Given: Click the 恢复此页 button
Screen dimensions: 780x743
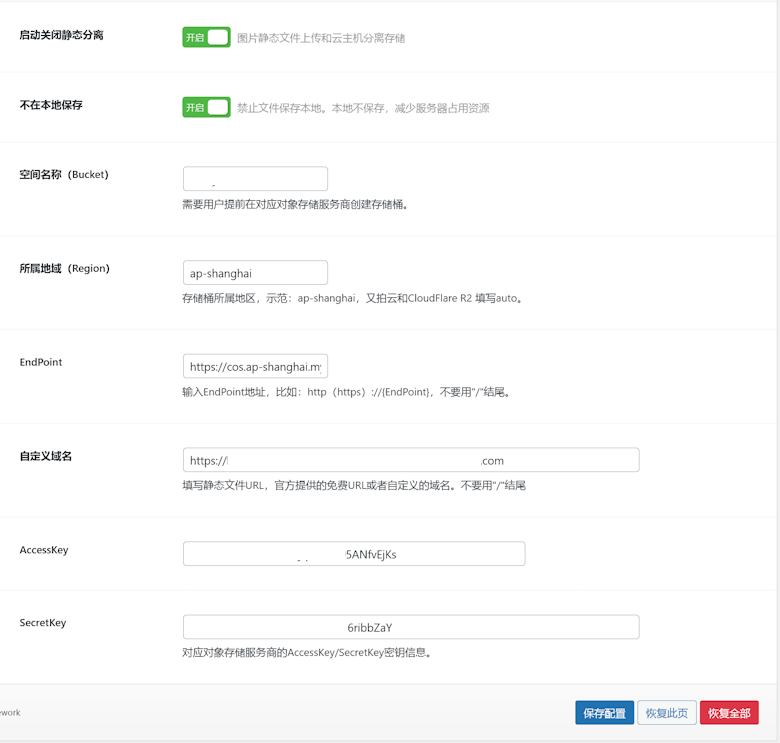Looking at the screenshot, I should 667,713.
